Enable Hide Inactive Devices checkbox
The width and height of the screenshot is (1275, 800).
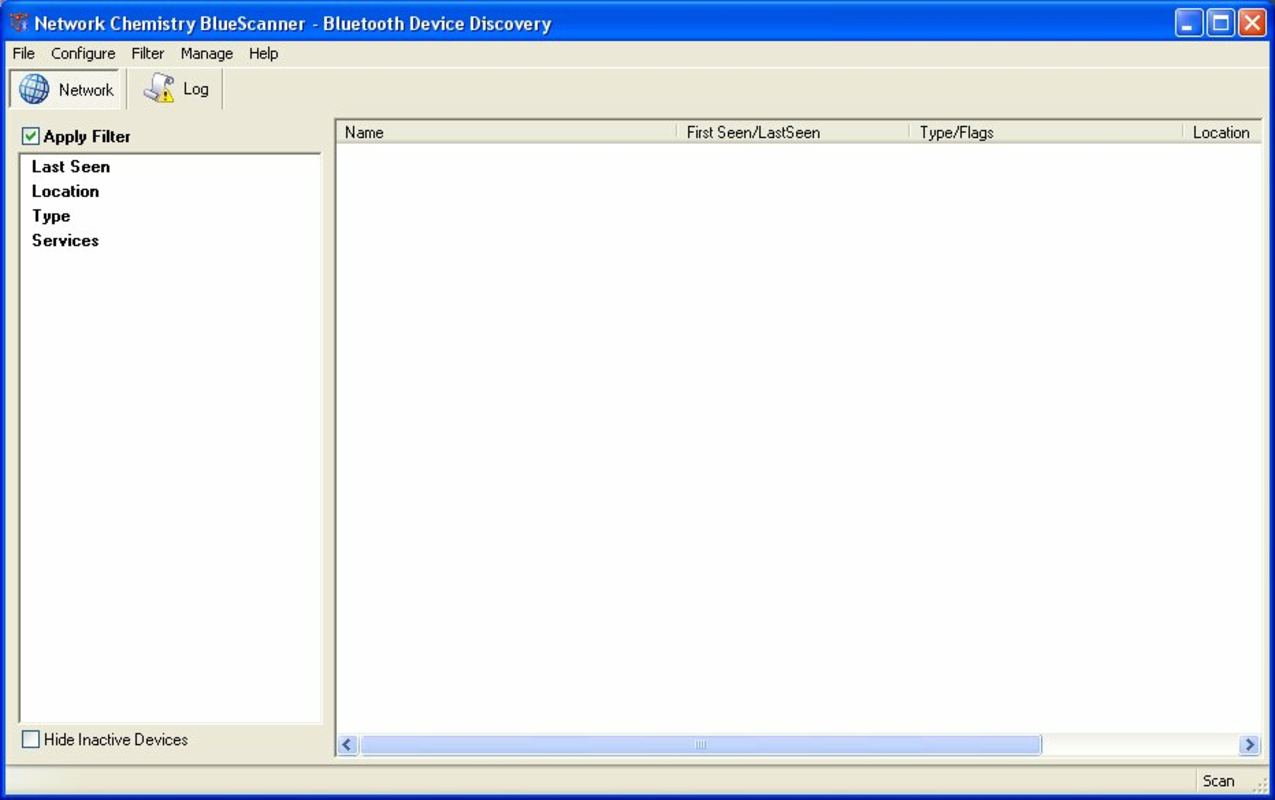31,739
